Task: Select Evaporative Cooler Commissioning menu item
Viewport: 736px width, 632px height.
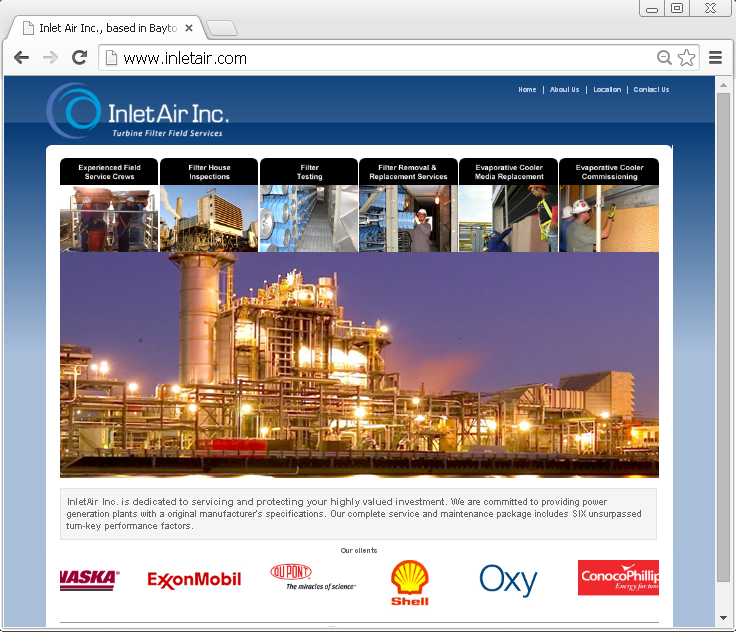Action: click(x=609, y=172)
